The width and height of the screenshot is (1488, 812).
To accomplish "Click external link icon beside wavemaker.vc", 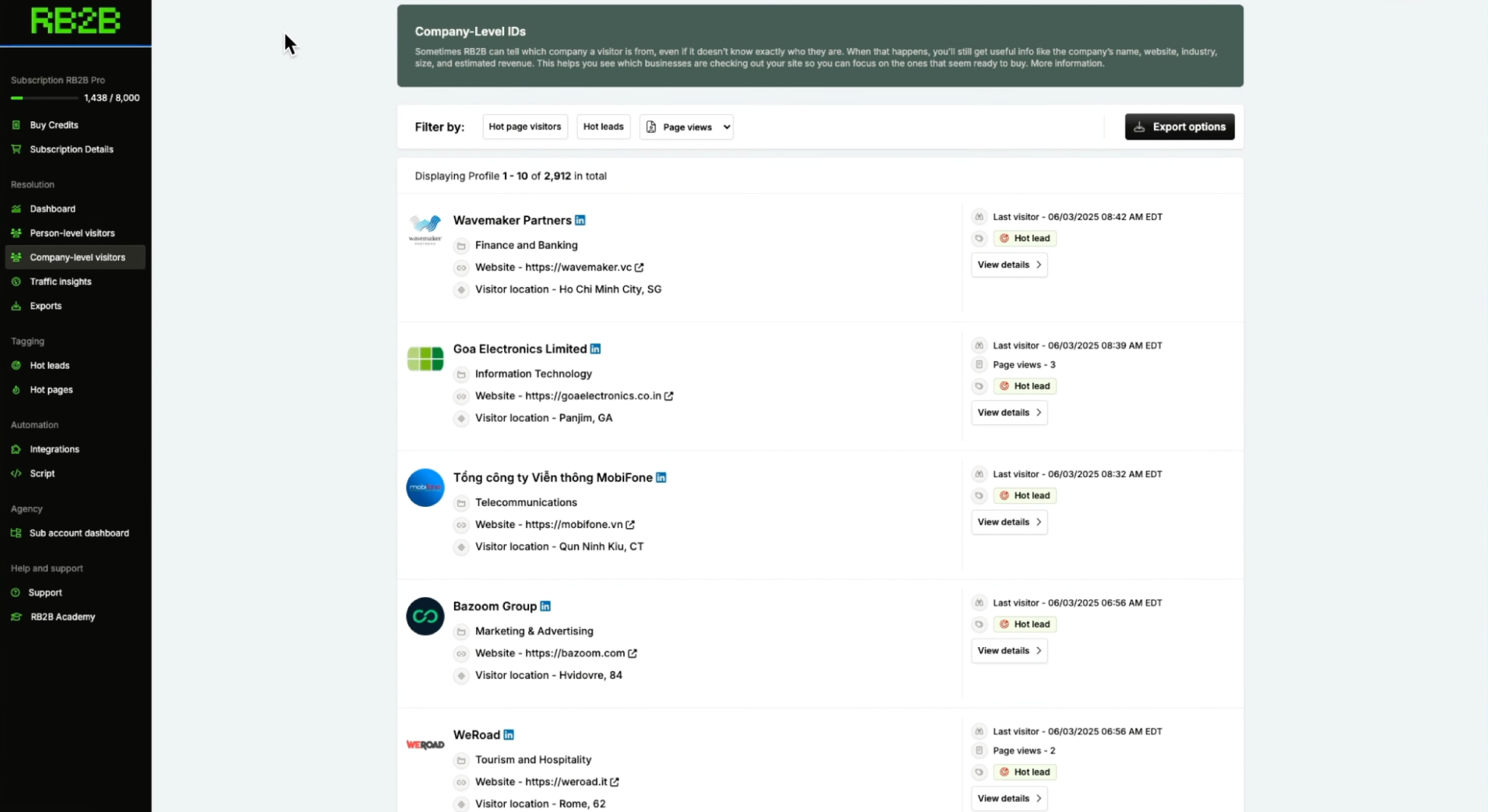I will [x=639, y=267].
